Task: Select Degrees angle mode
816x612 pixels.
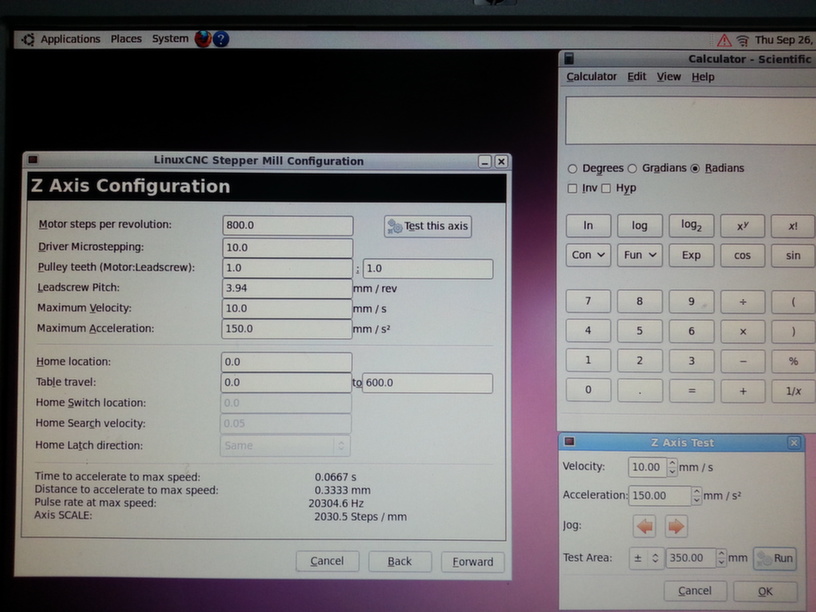Action: (595, 168)
